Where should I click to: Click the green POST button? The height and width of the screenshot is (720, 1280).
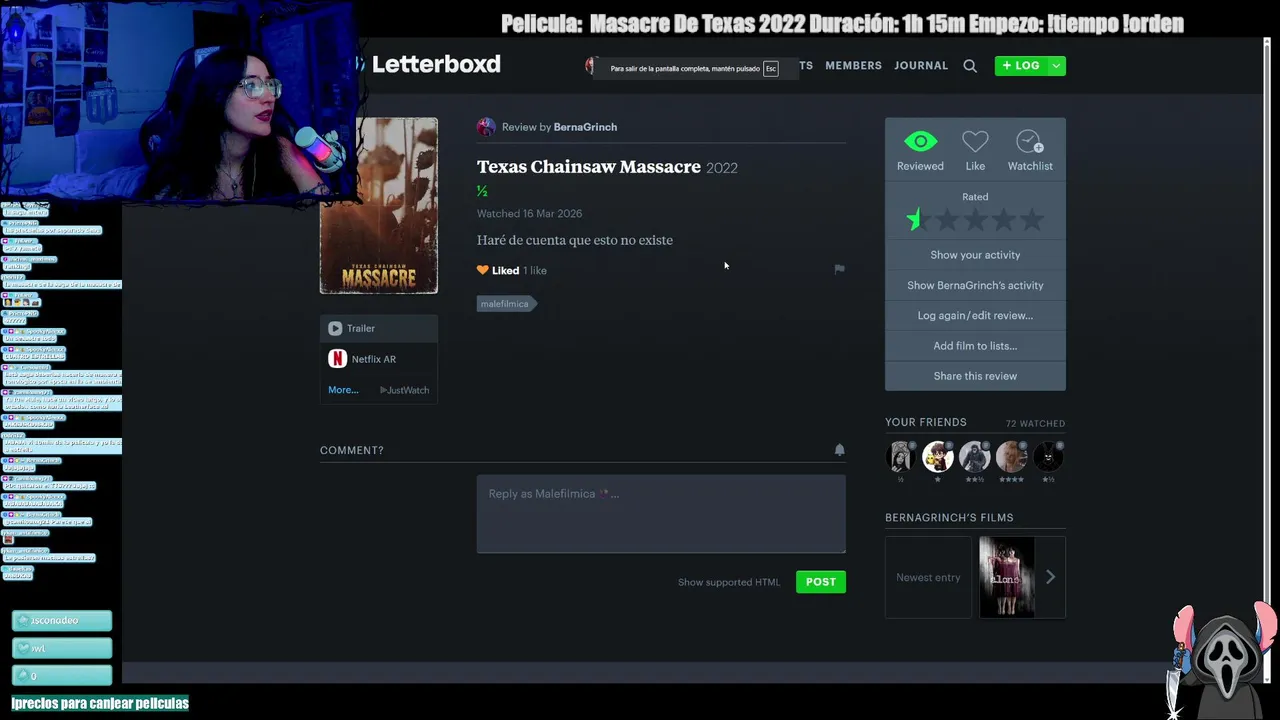coord(821,582)
